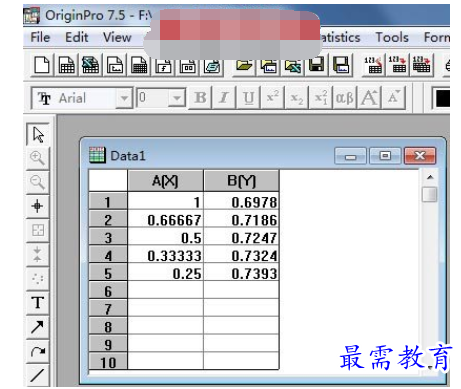Select the Draw Data tool

click(x=38, y=278)
